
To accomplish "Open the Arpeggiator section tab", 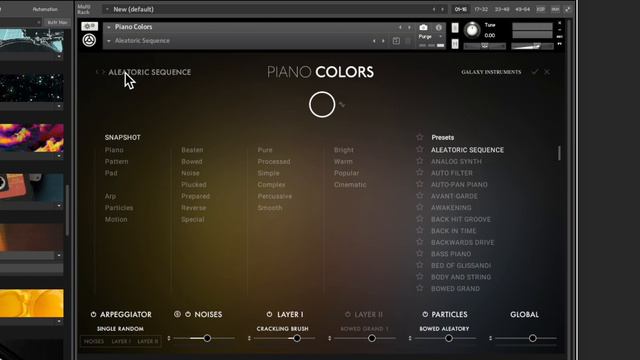I will (x=126, y=314).
